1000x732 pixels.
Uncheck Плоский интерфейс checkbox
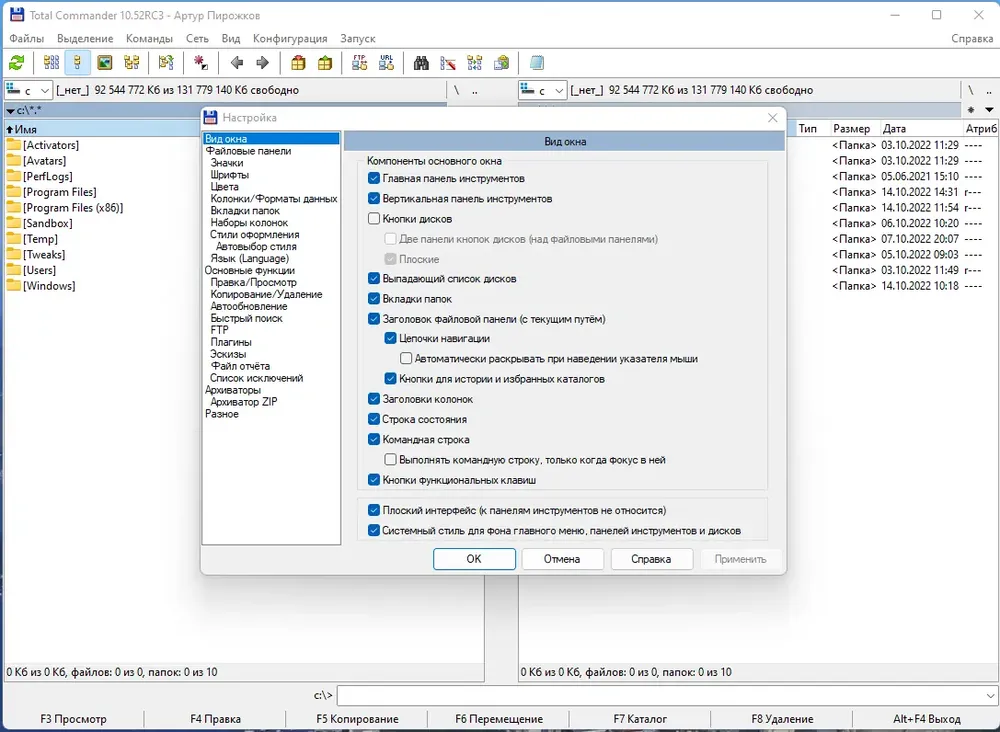(x=374, y=510)
